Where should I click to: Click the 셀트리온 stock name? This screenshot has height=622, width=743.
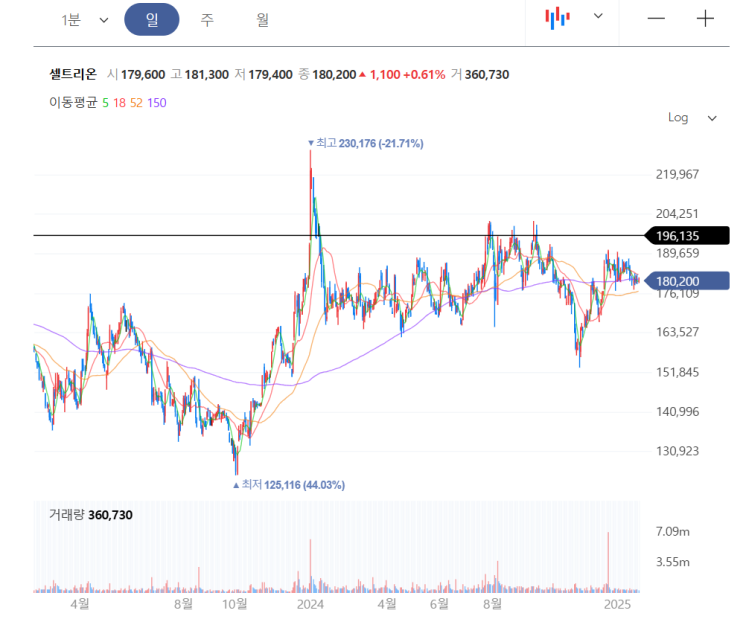pos(73,74)
